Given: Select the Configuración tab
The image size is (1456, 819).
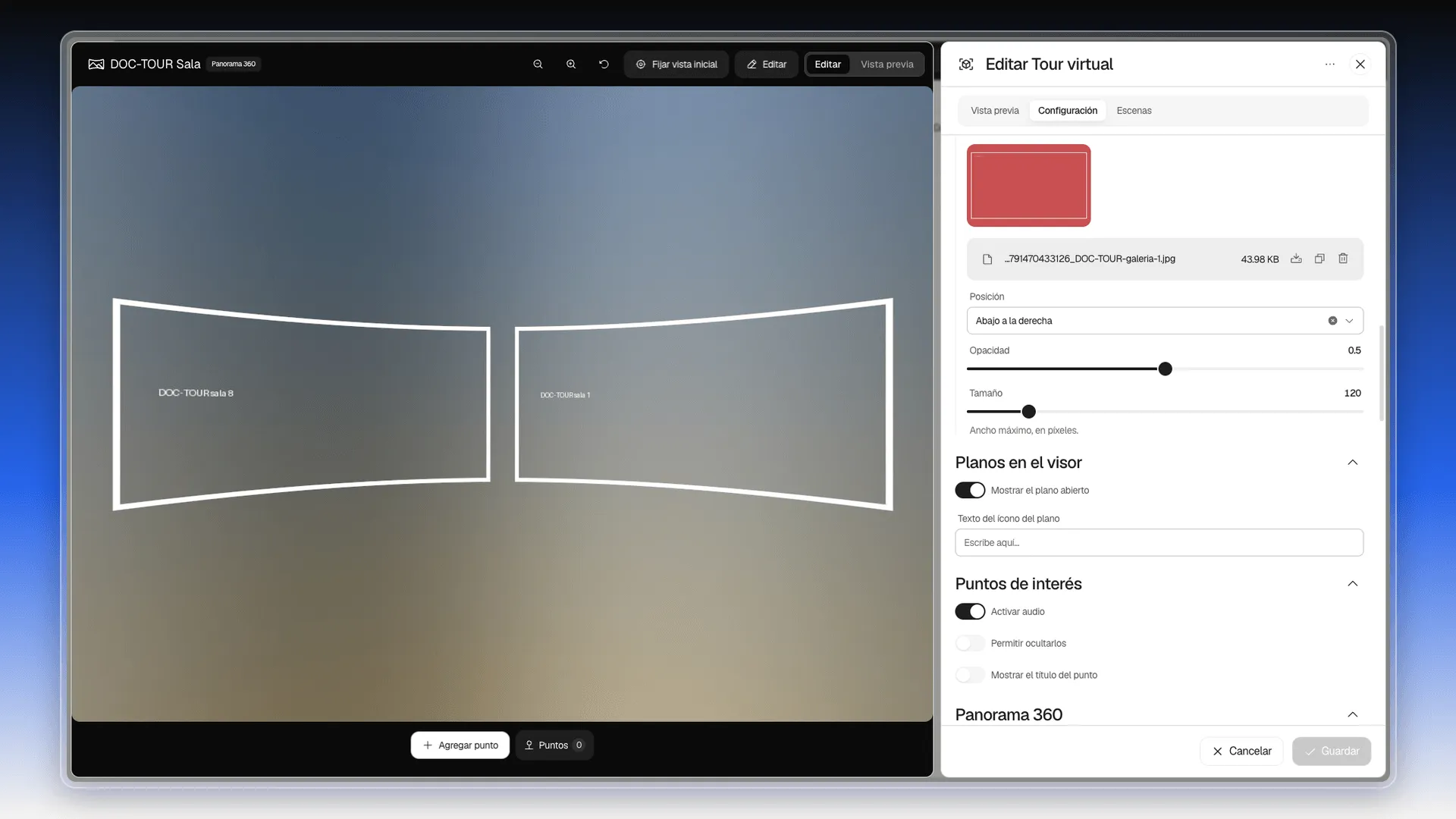Looking at the screenshot, I should pos(1067,111).
